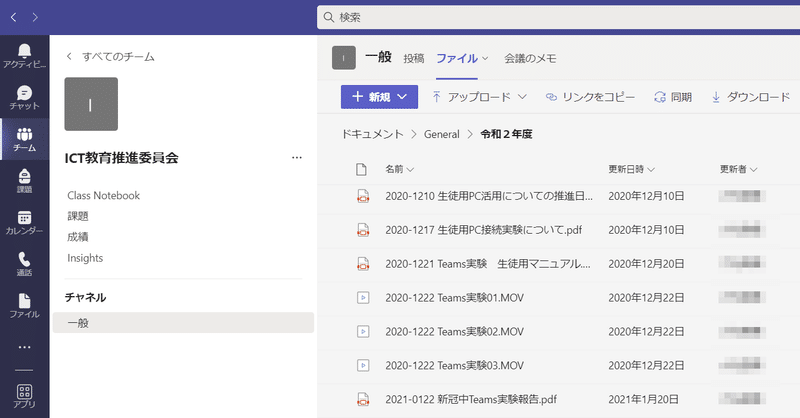Image resolution: width=800 pixels, height=418 pixels.
Task: Show more apps via sidebar ellipsis
Action: coord(24,347)
